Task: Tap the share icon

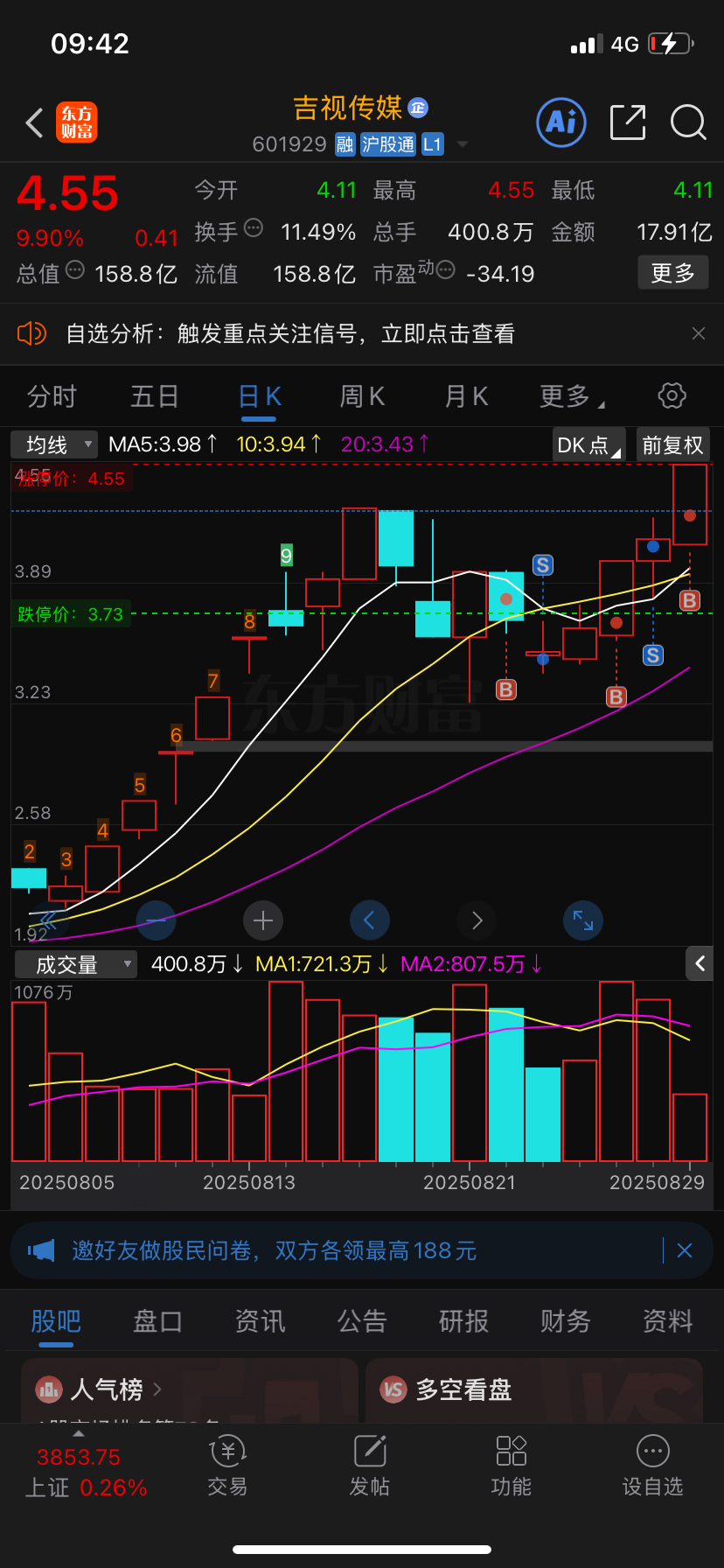Action: tap(628, 122)
